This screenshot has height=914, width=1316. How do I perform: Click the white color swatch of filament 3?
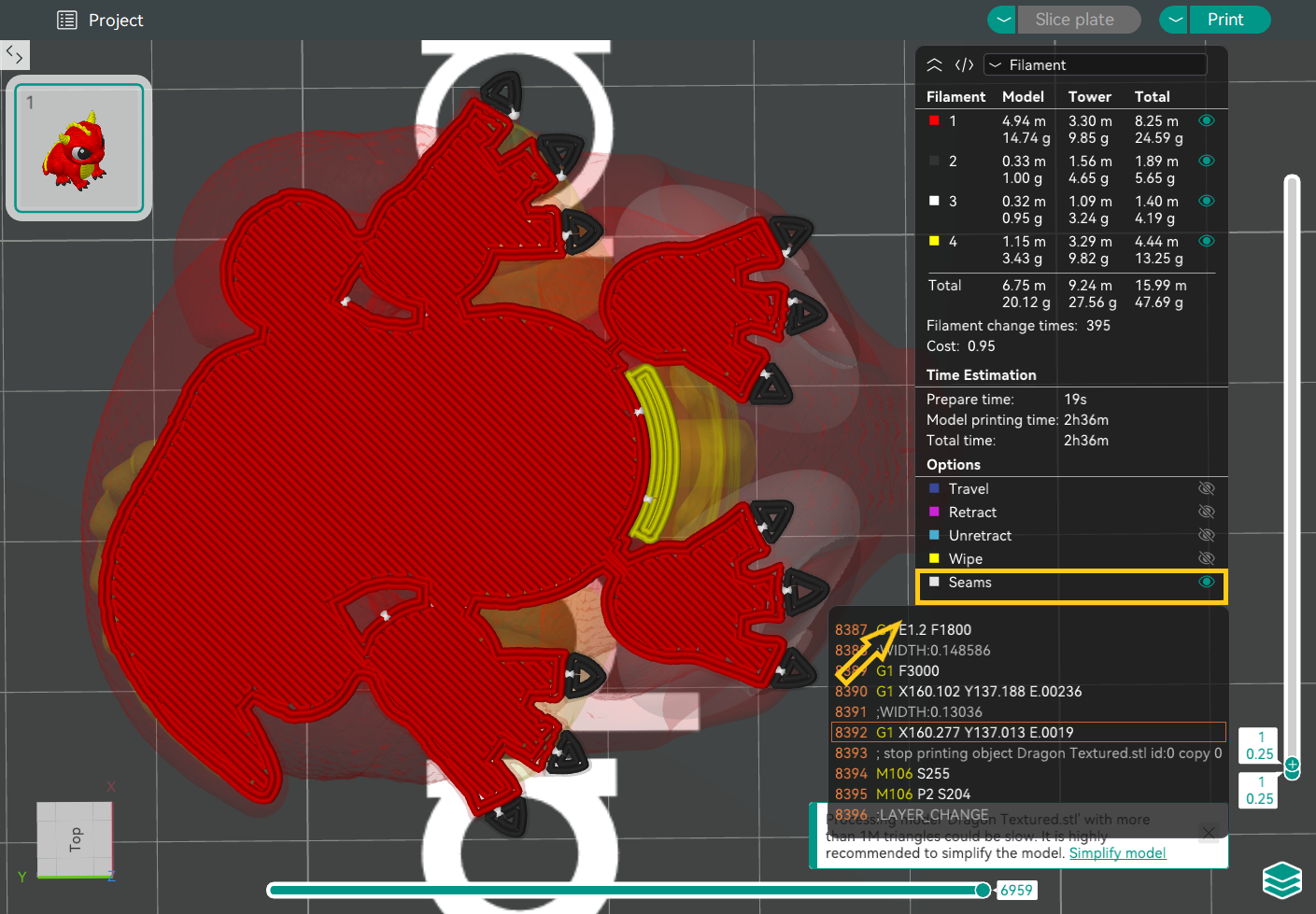point(934,201)
